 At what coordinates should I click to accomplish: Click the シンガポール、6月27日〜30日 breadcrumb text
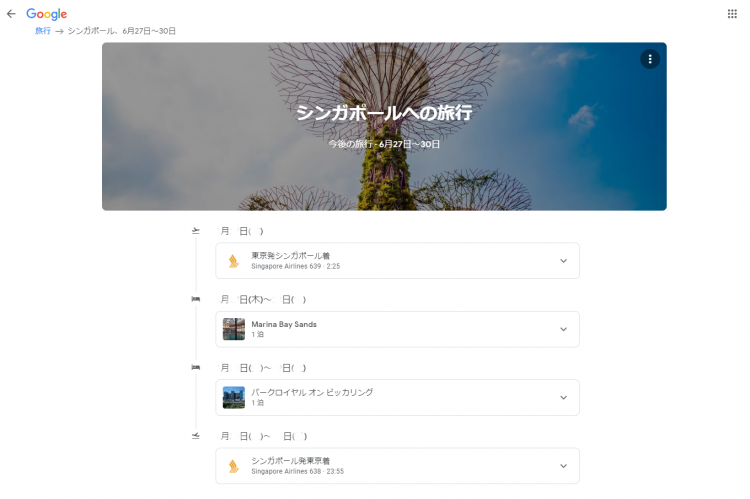(x=121, y=31)
